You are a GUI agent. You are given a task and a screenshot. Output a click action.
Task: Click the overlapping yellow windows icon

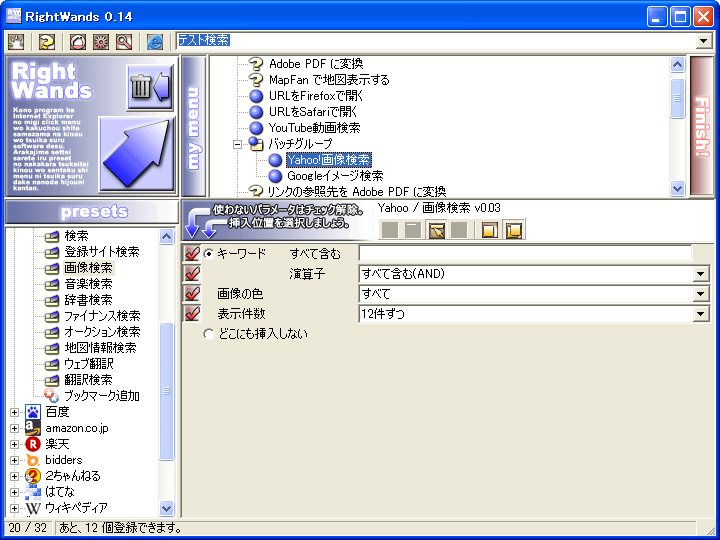point(514,230)
